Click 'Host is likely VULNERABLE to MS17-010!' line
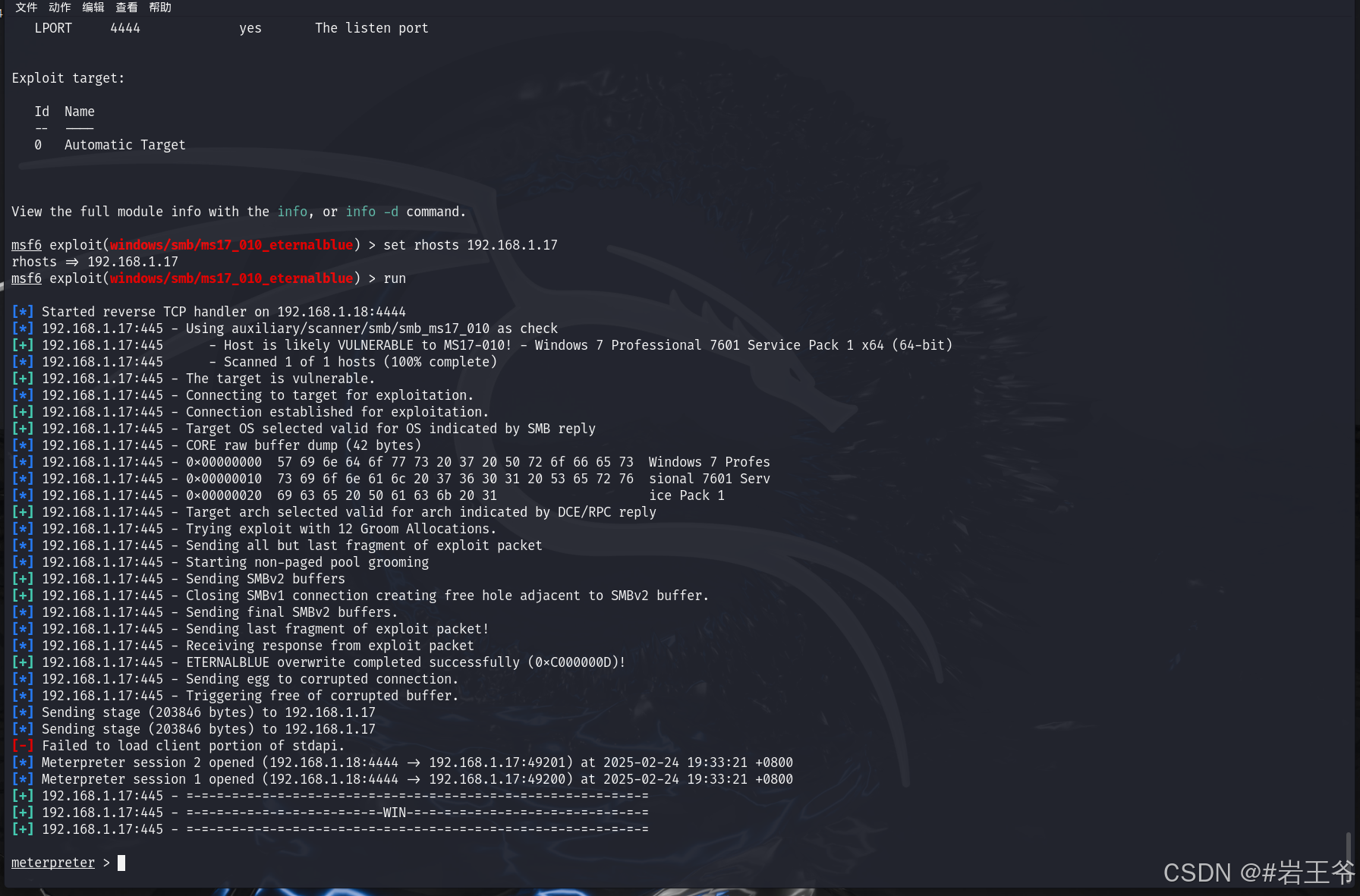This screenshot has width=1360, height=896. 482,345
